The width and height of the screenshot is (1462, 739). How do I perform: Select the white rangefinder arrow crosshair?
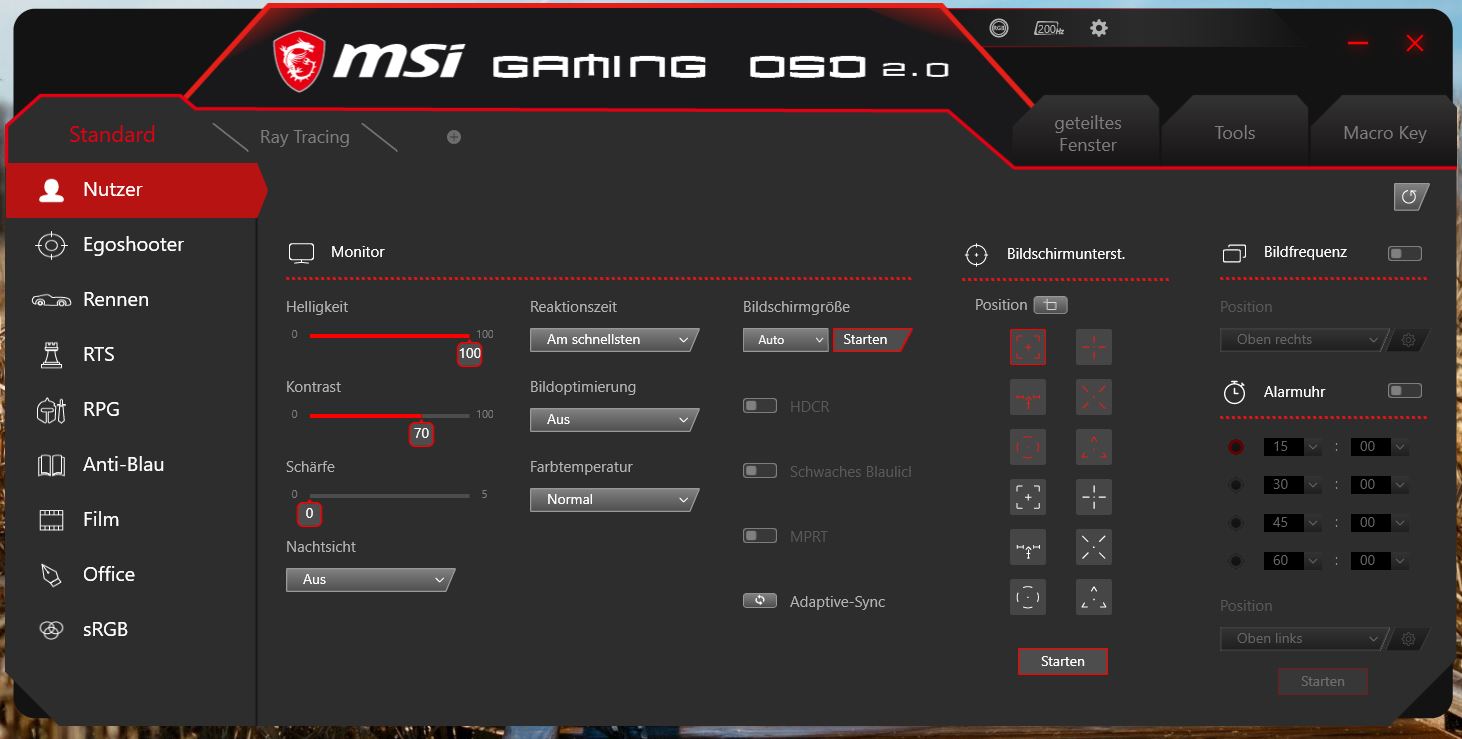coord(1028,547)
